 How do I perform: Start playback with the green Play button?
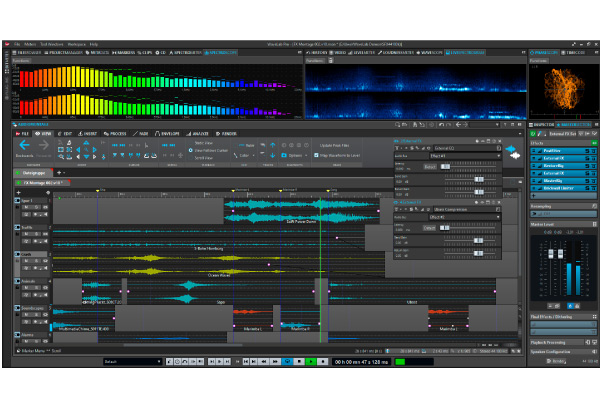[x=311, y=362]
